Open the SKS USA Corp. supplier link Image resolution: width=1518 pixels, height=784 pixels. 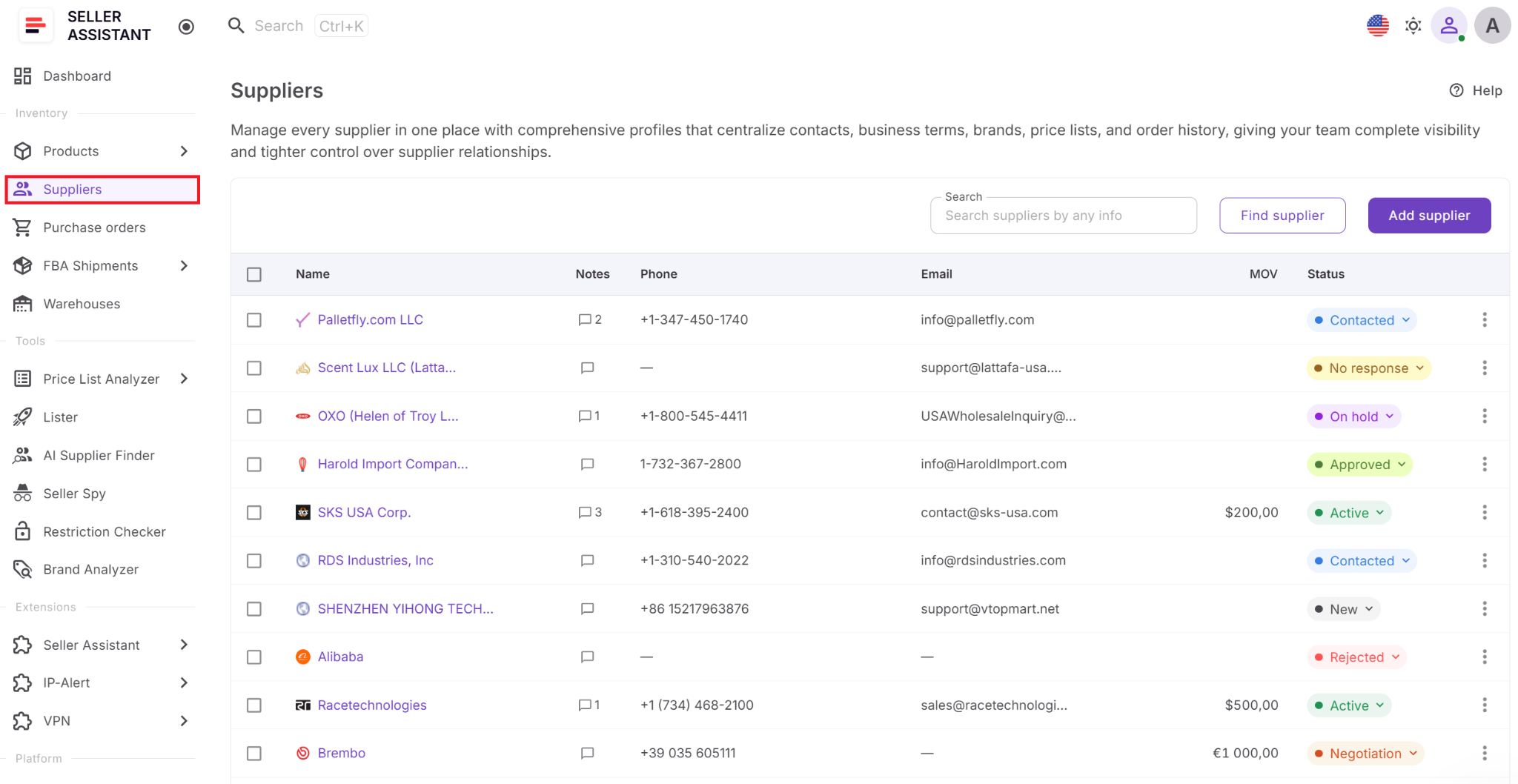coord(364,512)
